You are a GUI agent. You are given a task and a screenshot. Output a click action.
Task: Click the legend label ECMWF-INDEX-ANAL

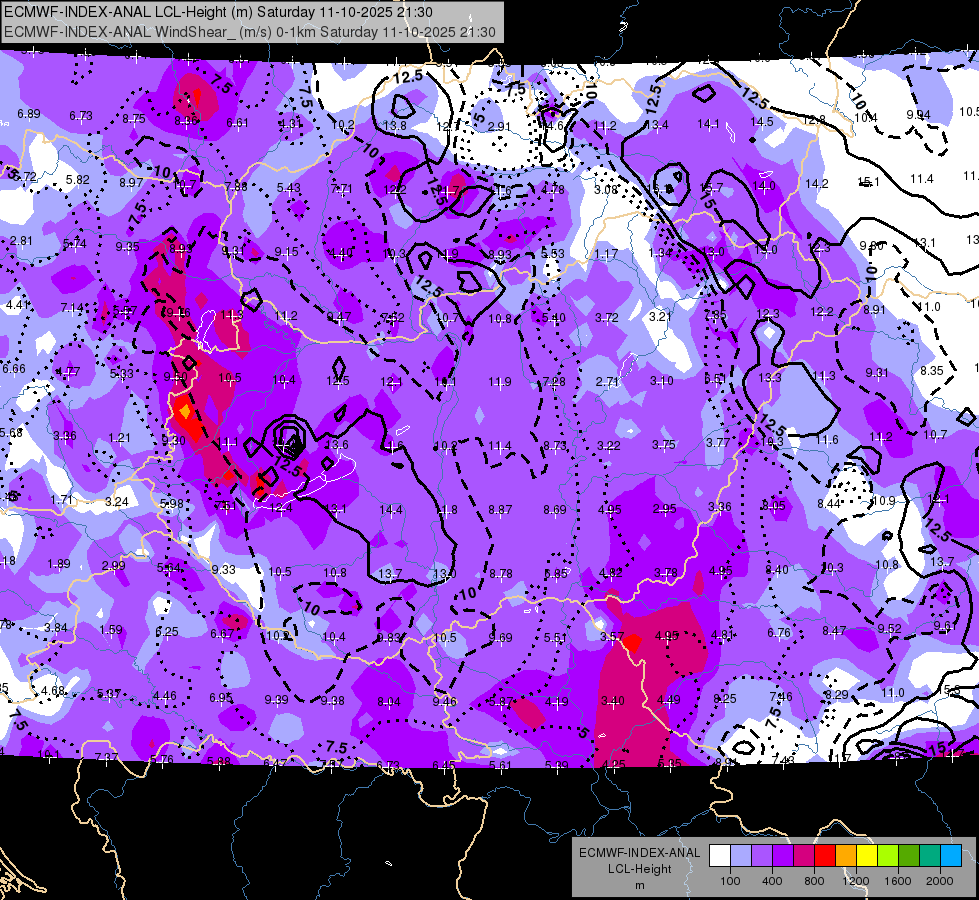click(639, 853)
